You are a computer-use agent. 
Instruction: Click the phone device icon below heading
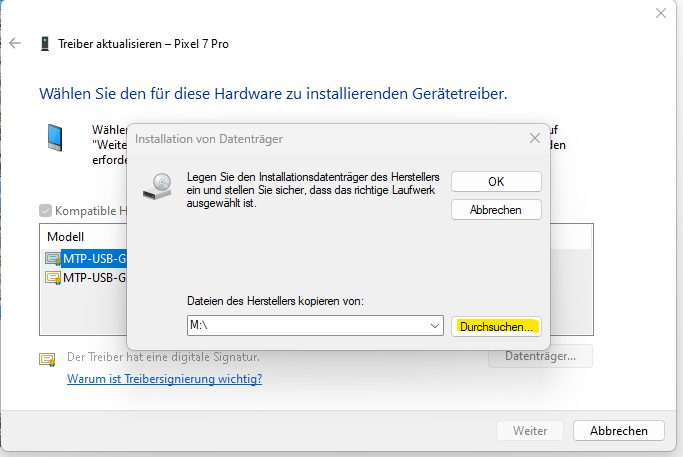click(55, 137)
